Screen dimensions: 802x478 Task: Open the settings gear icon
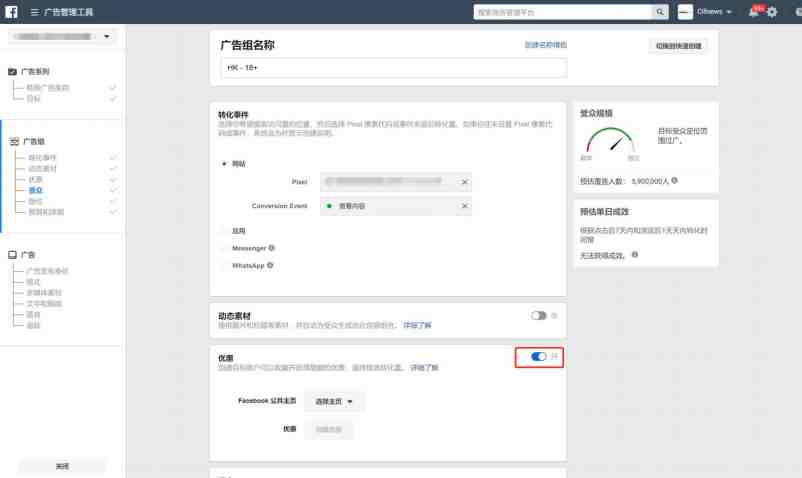(x=772, y=12)
